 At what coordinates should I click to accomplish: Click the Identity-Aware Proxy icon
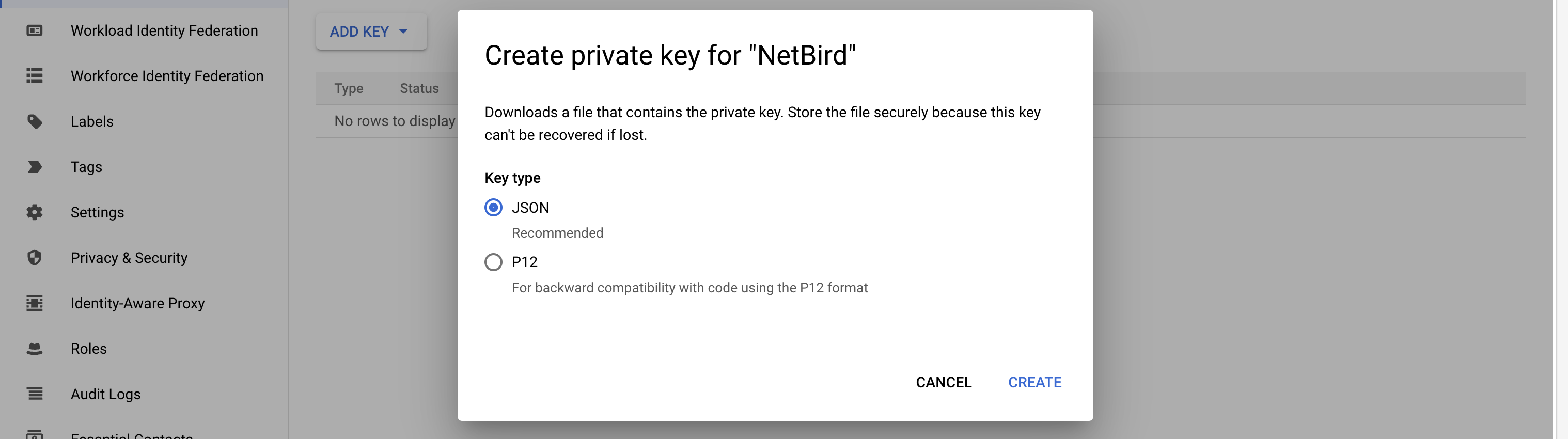click(35, 303)
